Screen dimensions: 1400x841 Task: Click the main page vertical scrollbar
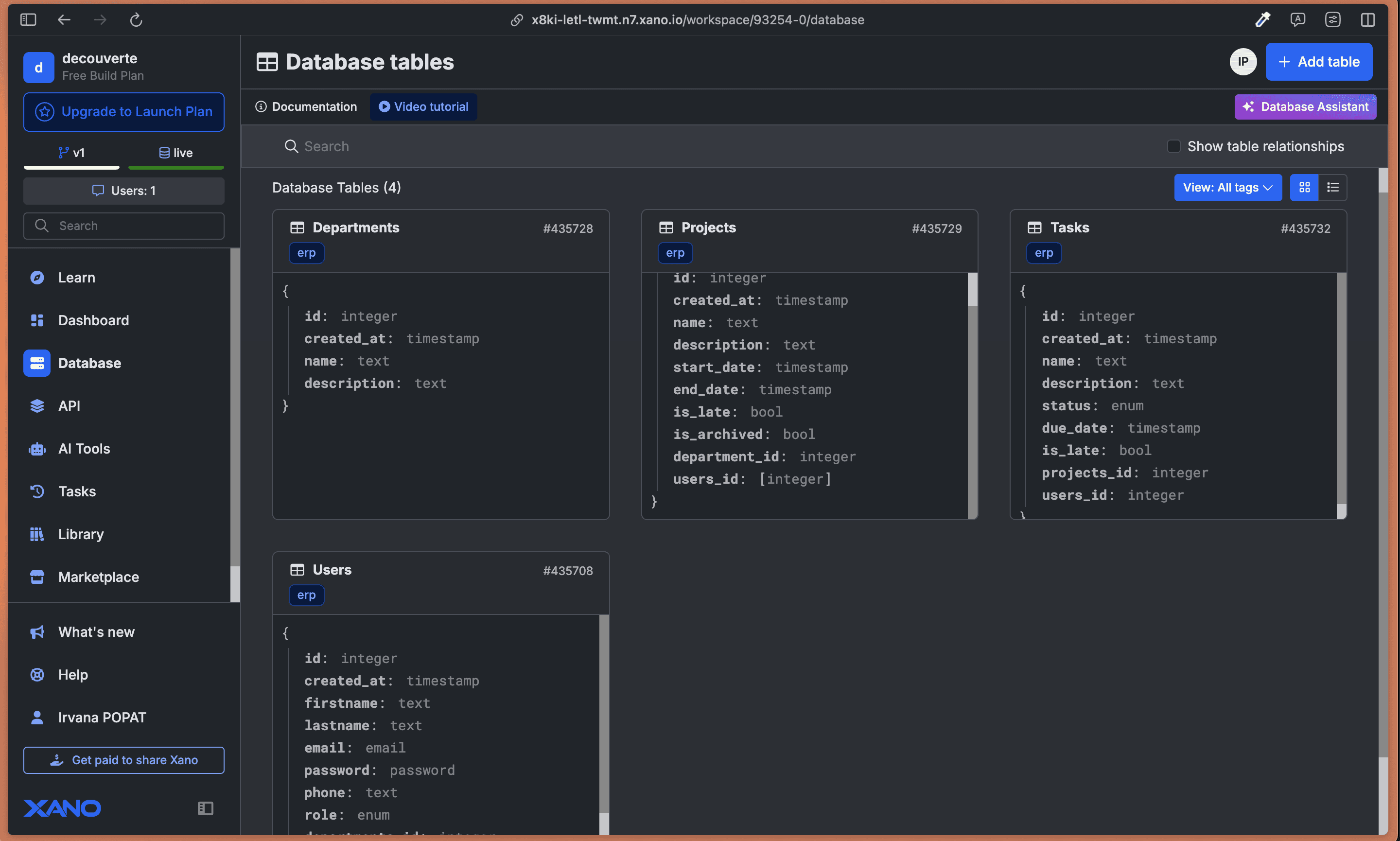(x=1383, y=502)
